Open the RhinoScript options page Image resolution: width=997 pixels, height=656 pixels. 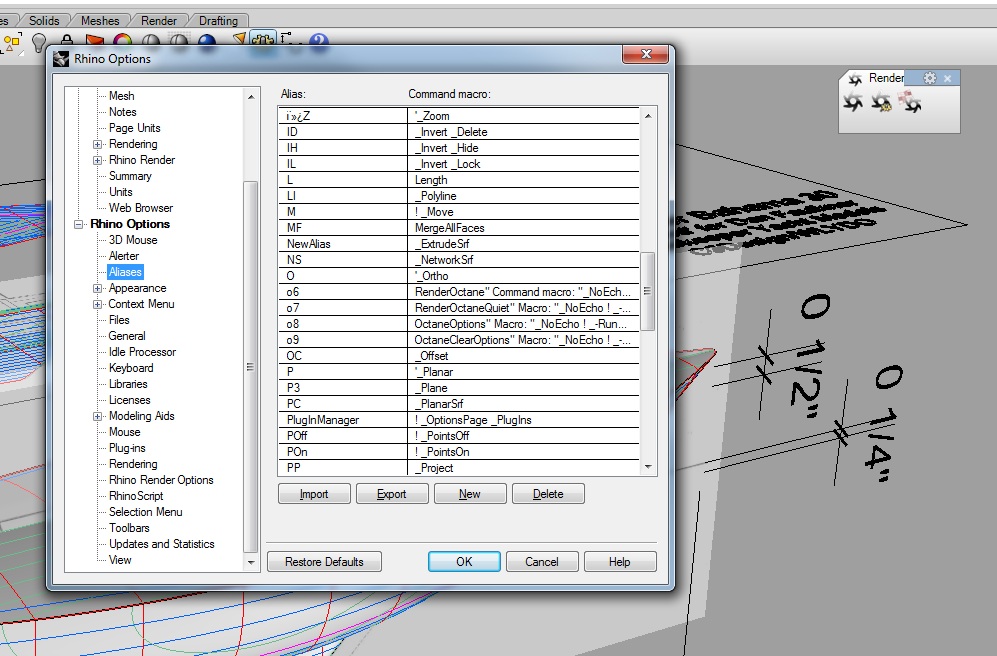click(136, 496)
